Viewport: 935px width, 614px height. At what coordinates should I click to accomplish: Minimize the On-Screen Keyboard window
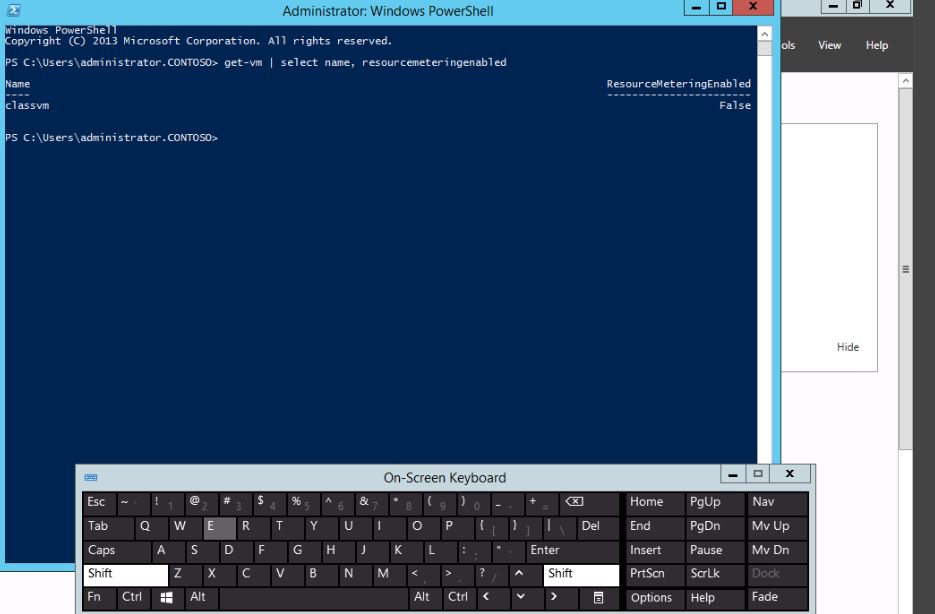(733, 474)
